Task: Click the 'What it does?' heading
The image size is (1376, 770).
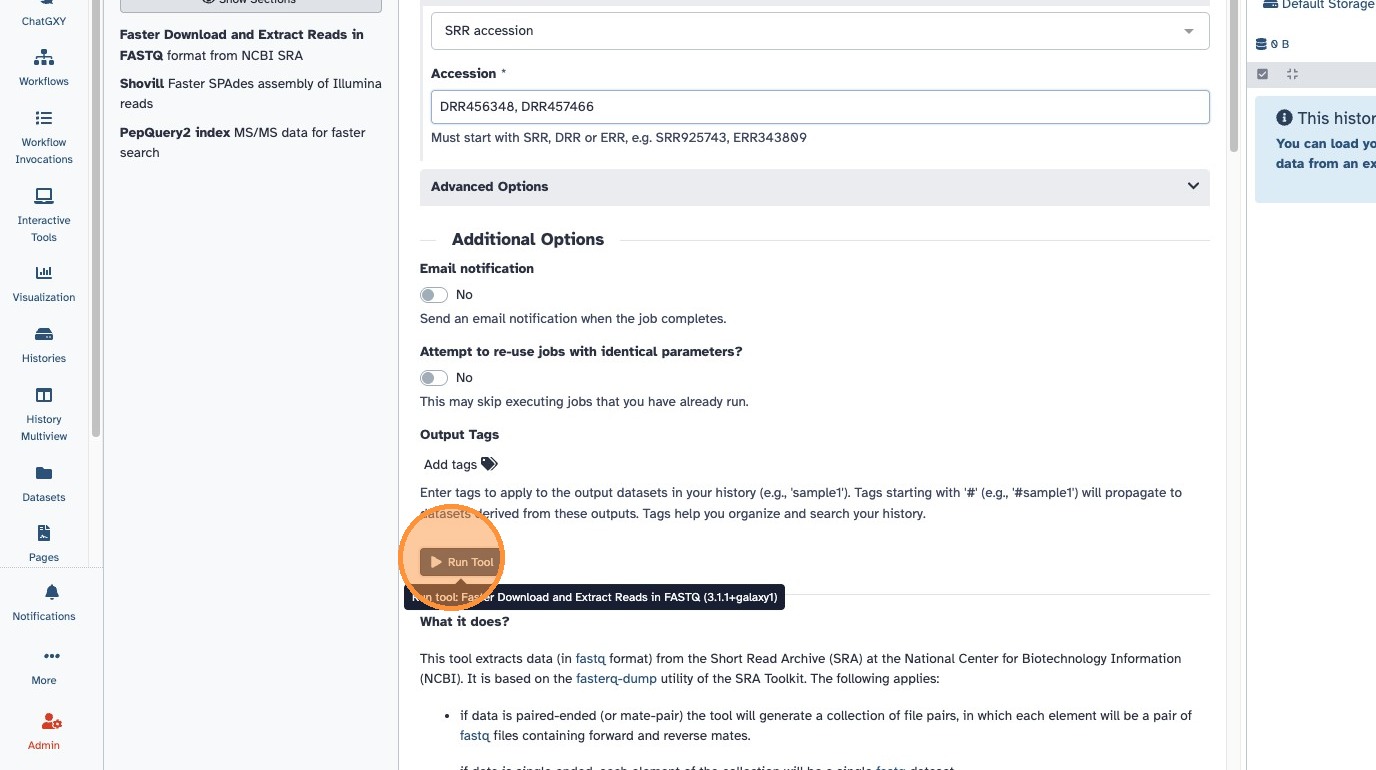Action: coord(464,622)
